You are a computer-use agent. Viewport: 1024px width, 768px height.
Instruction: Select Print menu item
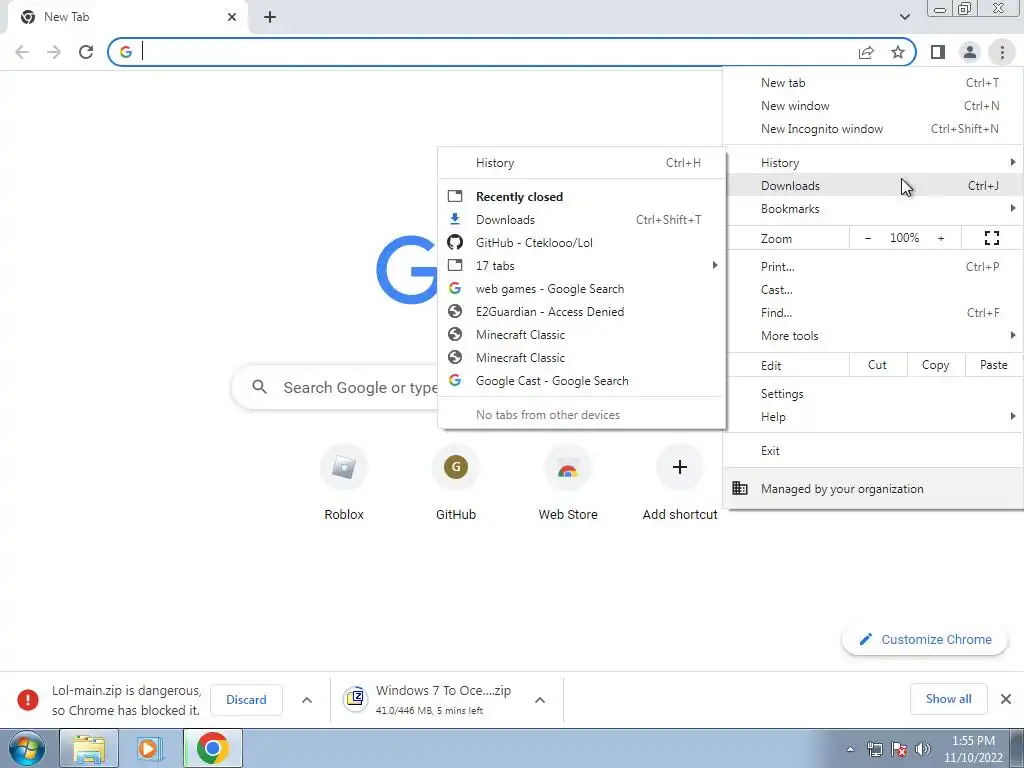point(873,266)
